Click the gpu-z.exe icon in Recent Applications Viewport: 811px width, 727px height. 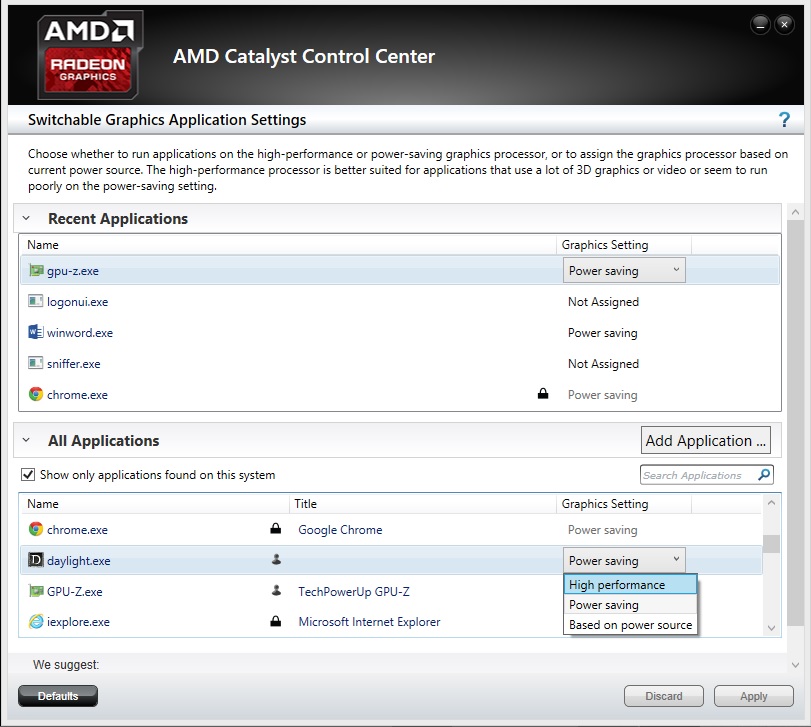tap(36, 270)
